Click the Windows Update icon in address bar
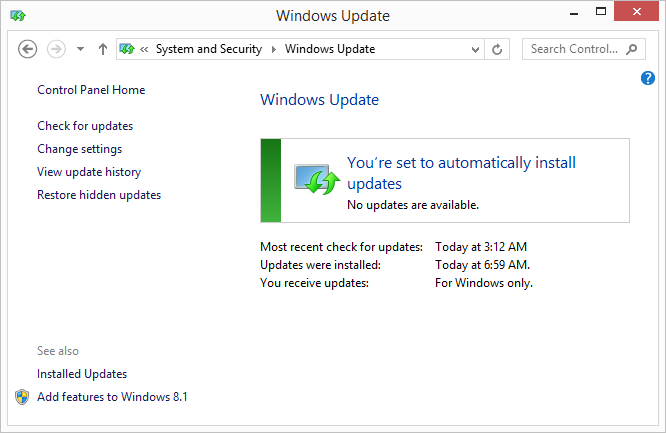Viewport: 666px width, 433px height. click(x=127, y=49)
